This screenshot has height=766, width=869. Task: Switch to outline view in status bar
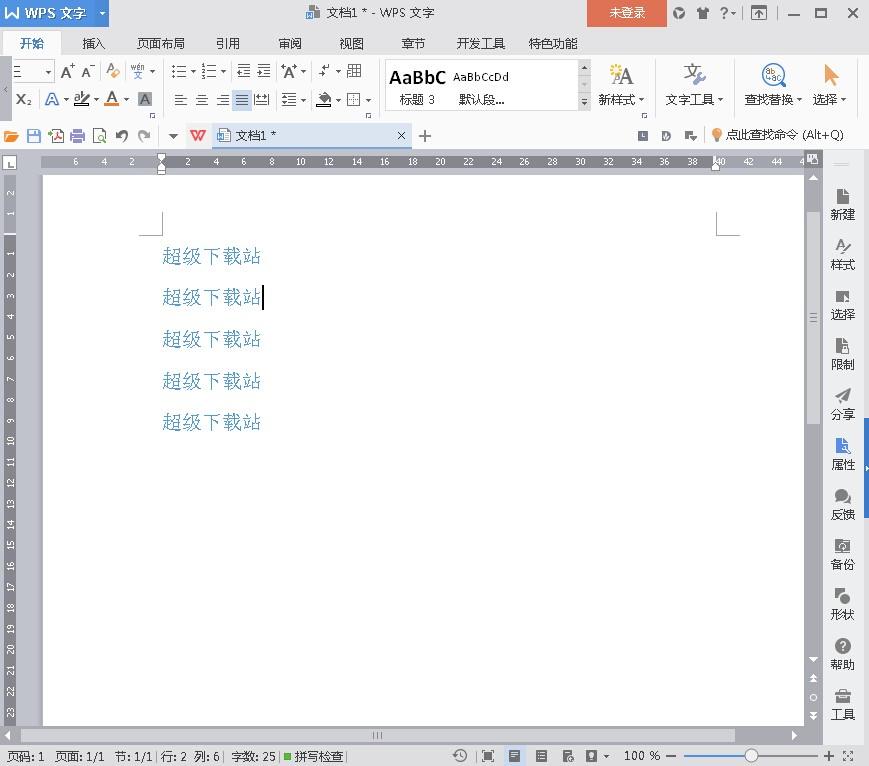(541, 755)
